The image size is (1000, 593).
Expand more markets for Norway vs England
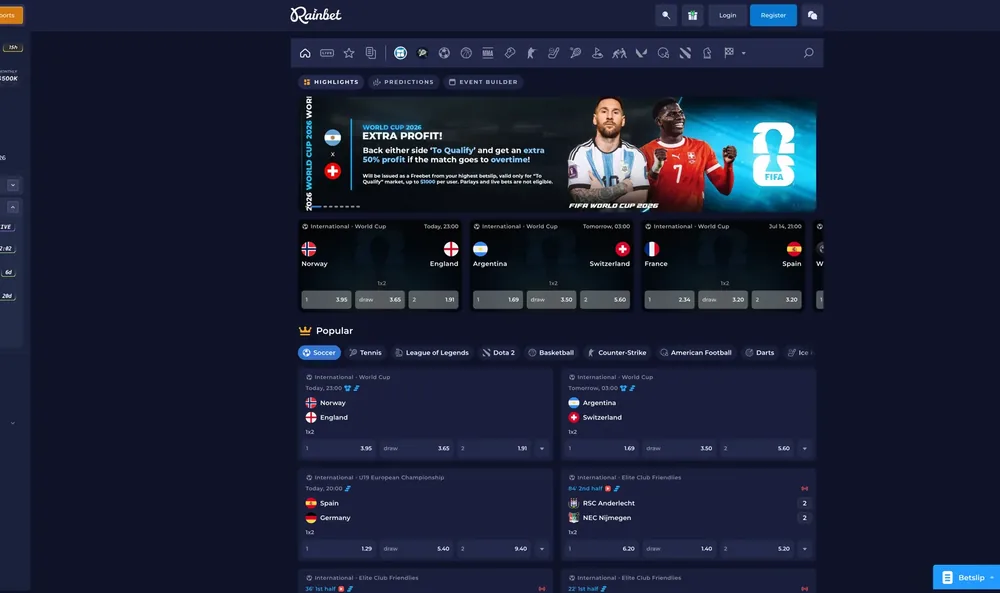pos(542,448)
